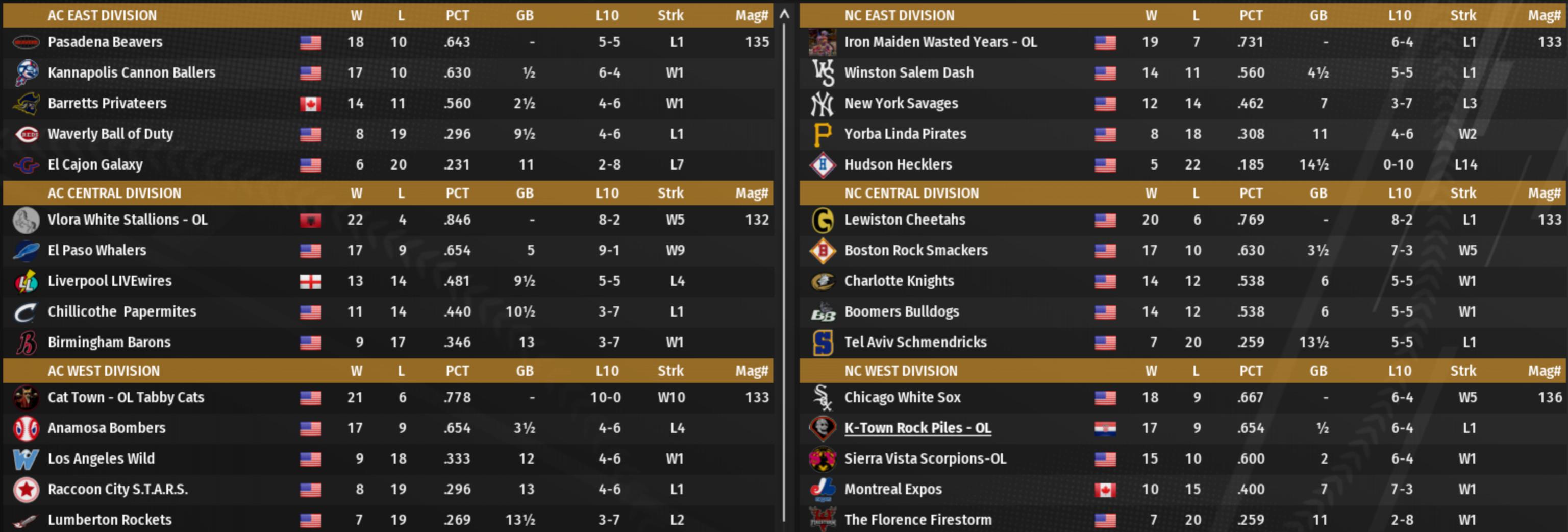The width and height of the screenshot is (1568, 532).
Task: Click the Pasadena Beavers team logo
Action: [x=26, y=42]
